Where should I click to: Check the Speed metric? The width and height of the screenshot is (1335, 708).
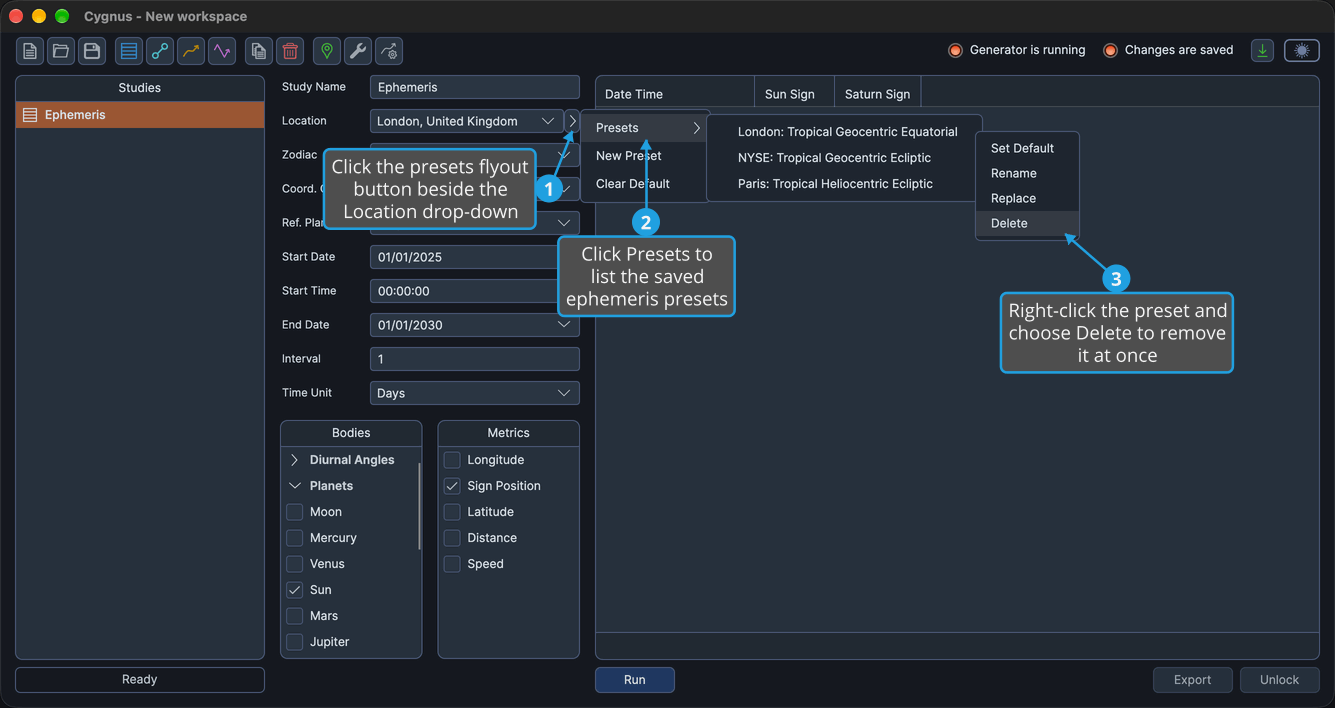[x=452, y=564]
